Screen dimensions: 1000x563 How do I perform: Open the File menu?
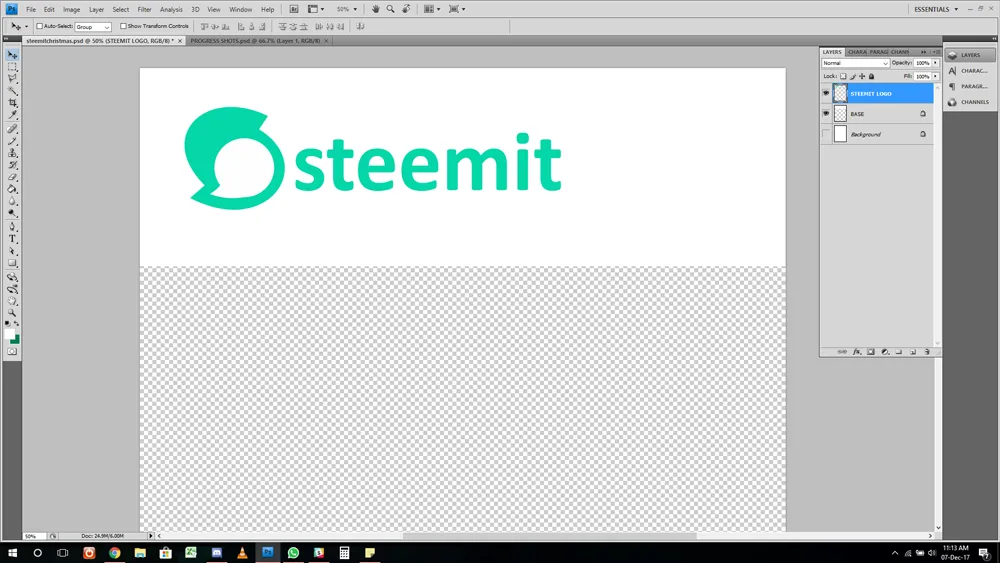(31, 10)
